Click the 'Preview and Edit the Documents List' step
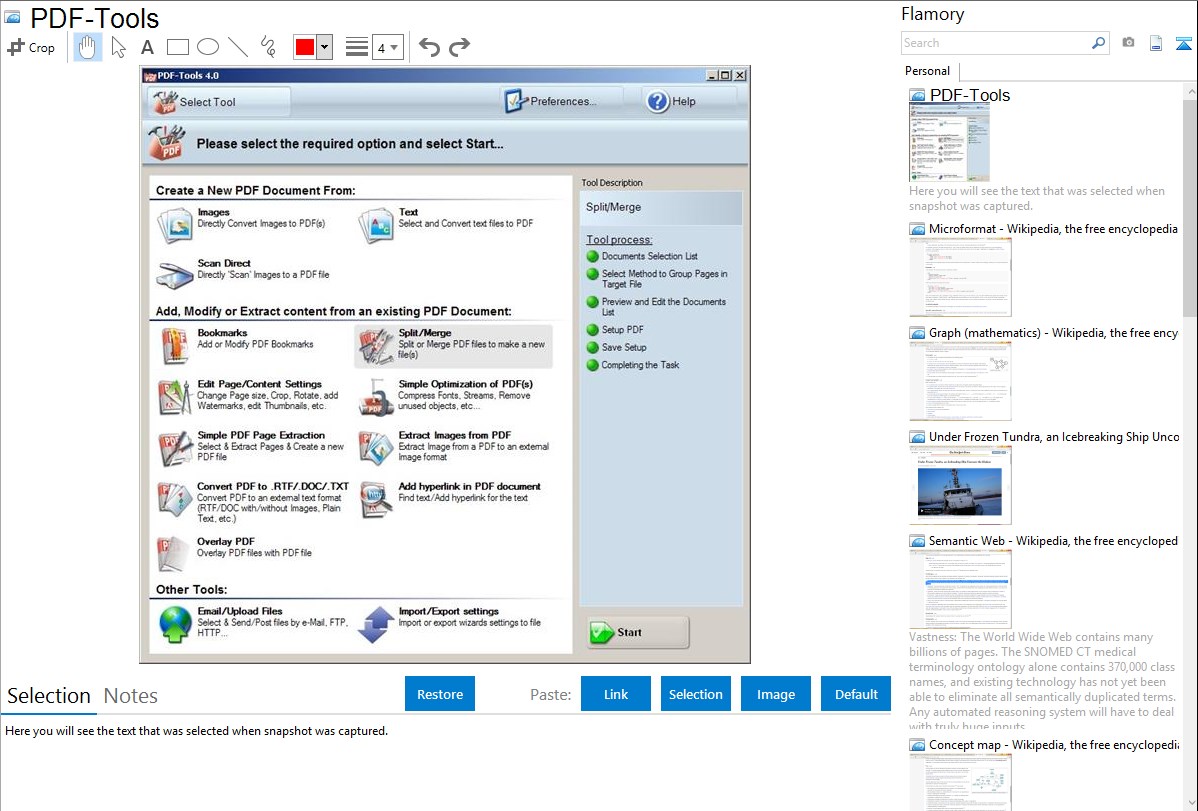This screenshot has width=1198, height=811. coord(664,307)
